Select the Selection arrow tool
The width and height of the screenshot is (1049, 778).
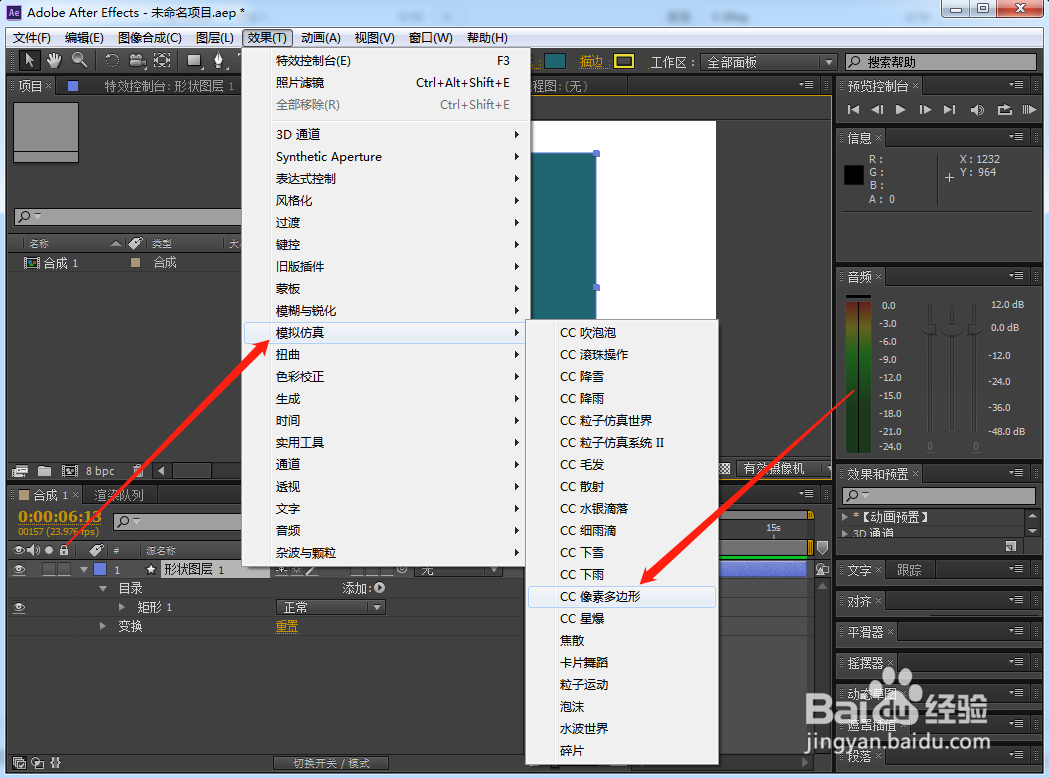29,61
